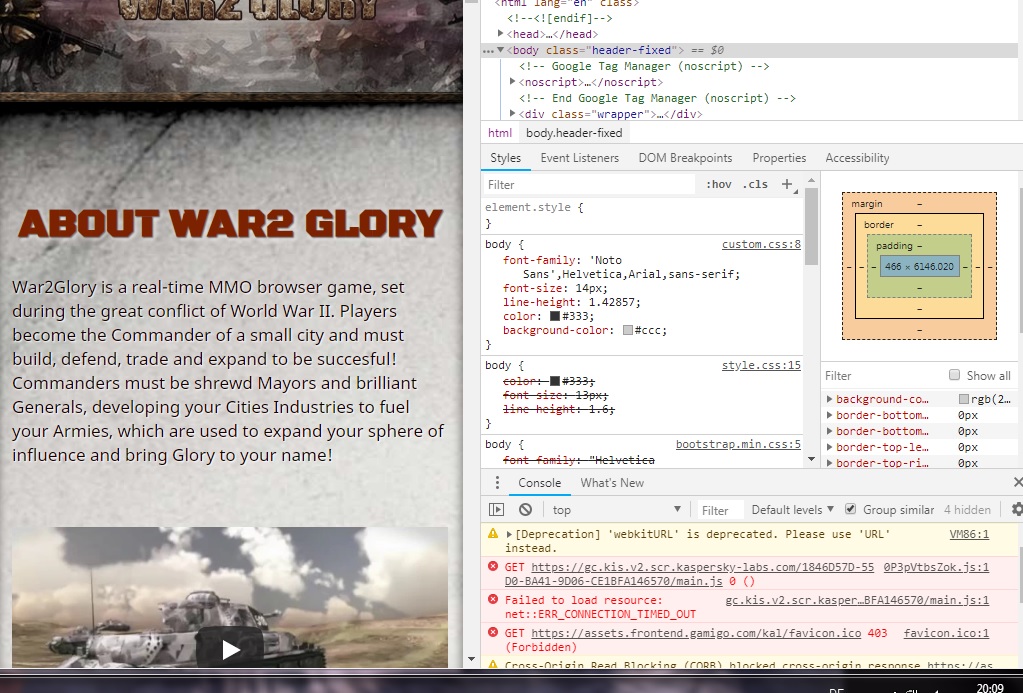Click the 466 × 6146.020 content box
This screenshot has width=1023, height=693.
tap(919, 266)
